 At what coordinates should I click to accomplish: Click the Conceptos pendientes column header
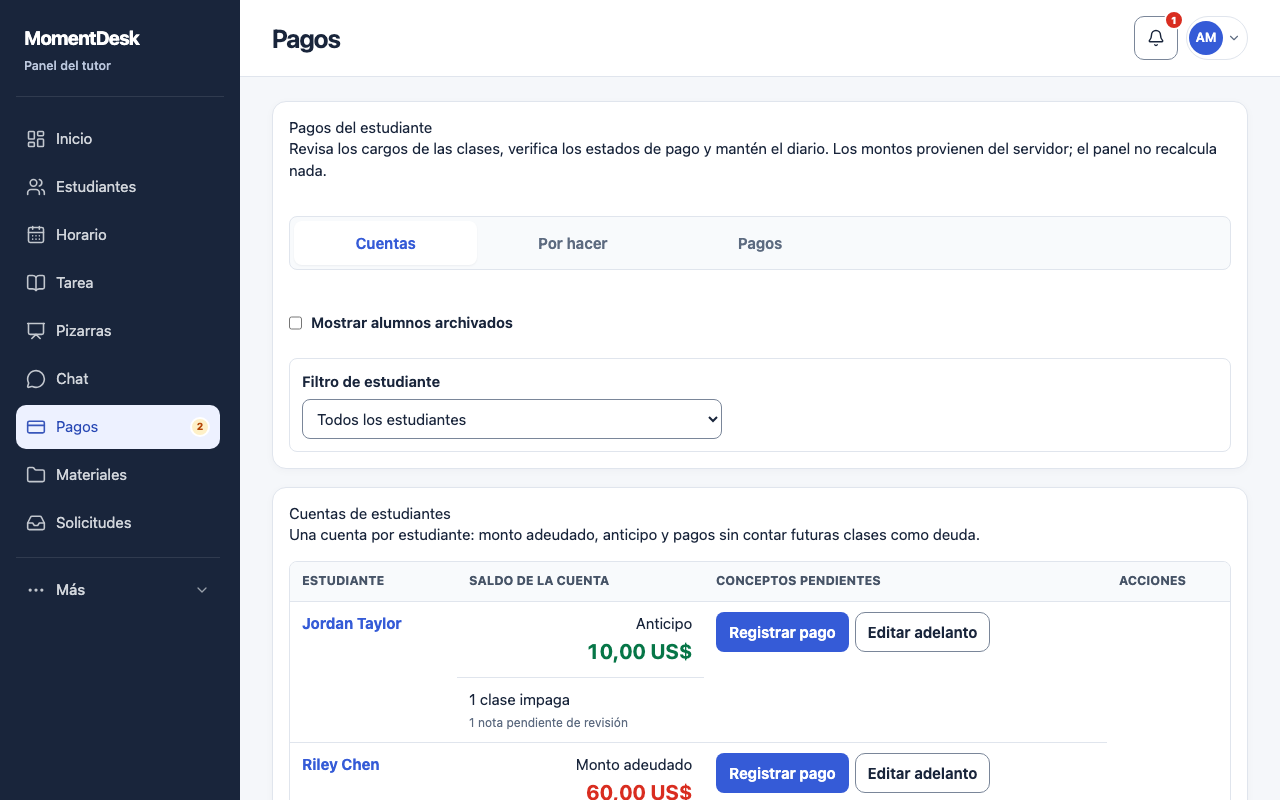pos(798,581)
